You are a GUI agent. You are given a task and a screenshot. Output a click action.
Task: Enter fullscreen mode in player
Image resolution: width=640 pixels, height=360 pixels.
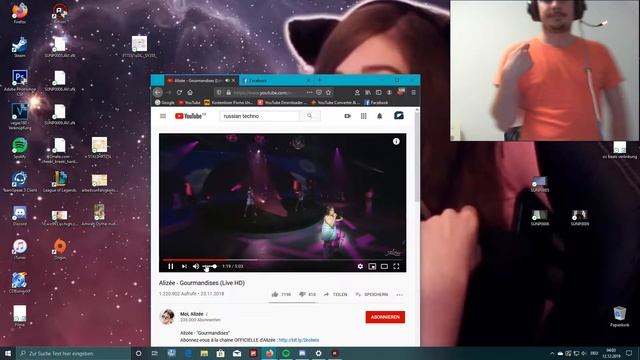click(396, 267)
